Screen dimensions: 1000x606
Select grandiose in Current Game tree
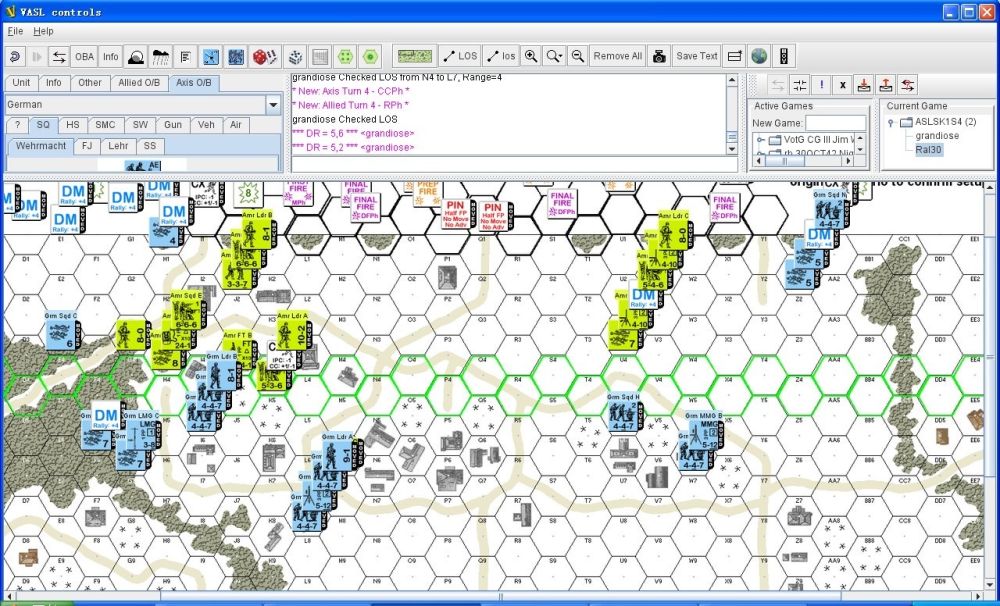(x=937, y=136)
